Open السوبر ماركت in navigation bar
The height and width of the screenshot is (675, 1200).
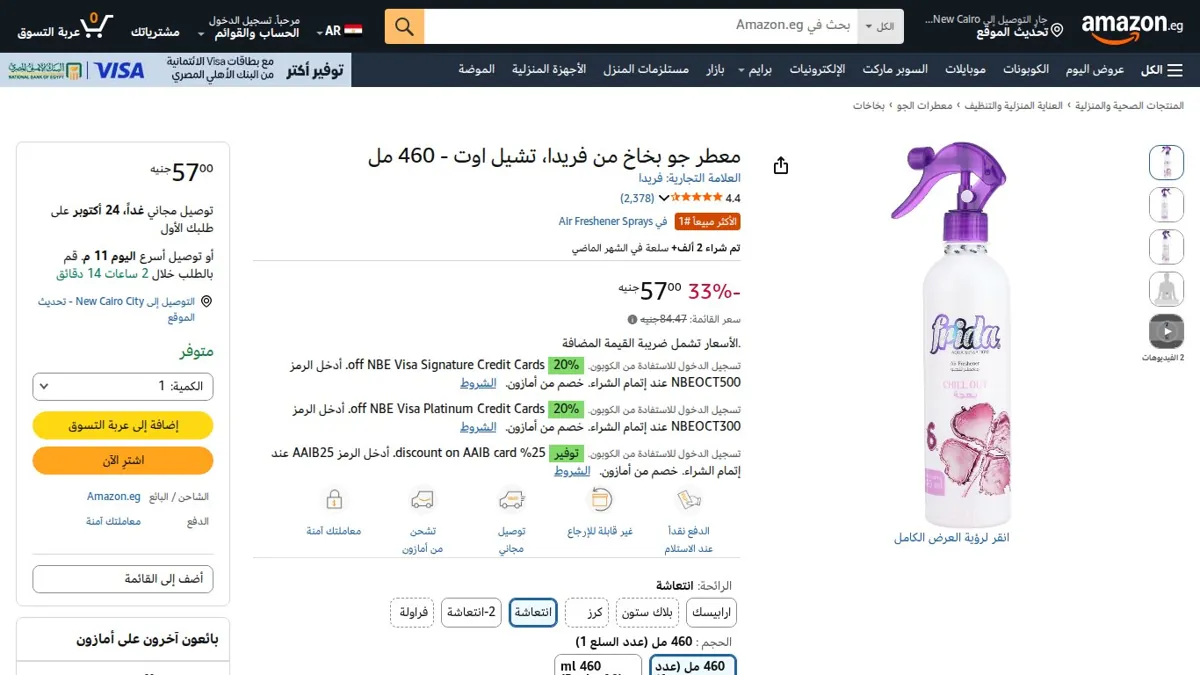895,70
